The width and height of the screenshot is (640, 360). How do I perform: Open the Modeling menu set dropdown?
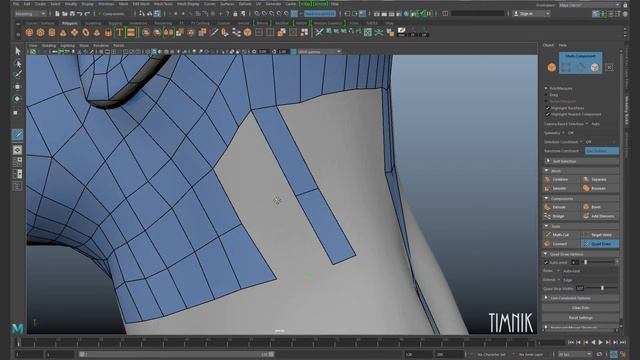click(x=31, y=14)
